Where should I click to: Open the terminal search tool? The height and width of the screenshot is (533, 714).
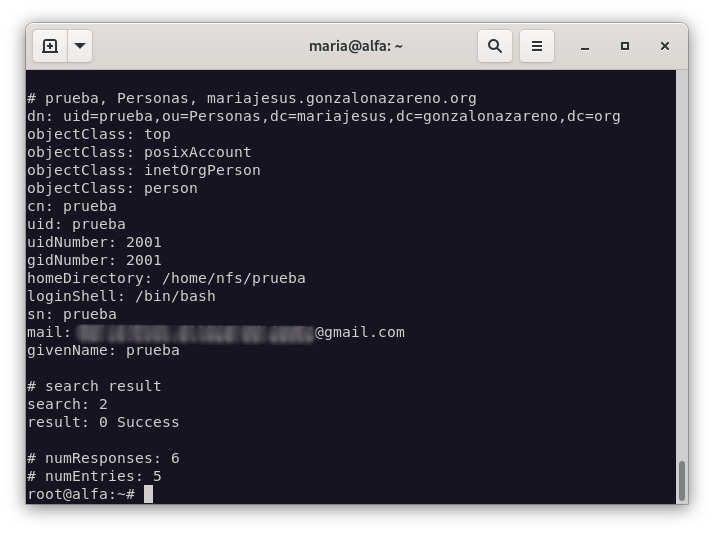tap(495, 46)
